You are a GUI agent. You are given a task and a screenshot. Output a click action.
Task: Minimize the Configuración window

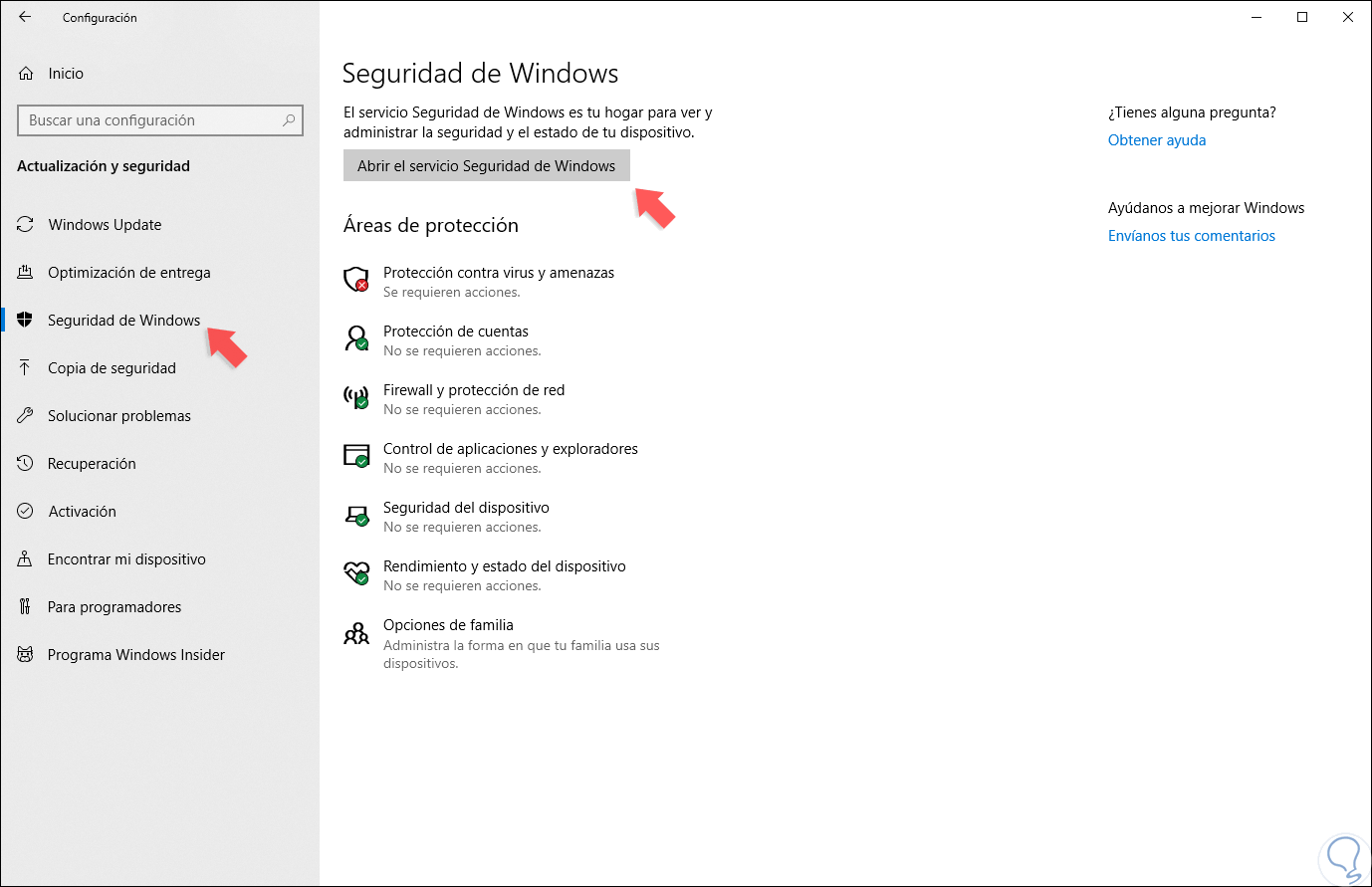[x=1257, y=17]
